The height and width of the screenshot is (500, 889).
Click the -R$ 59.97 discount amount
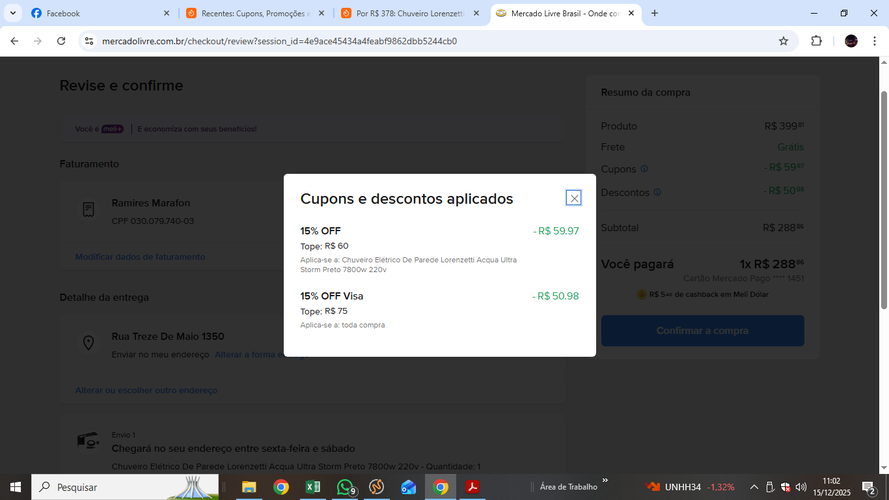click(x=556, y=231)
